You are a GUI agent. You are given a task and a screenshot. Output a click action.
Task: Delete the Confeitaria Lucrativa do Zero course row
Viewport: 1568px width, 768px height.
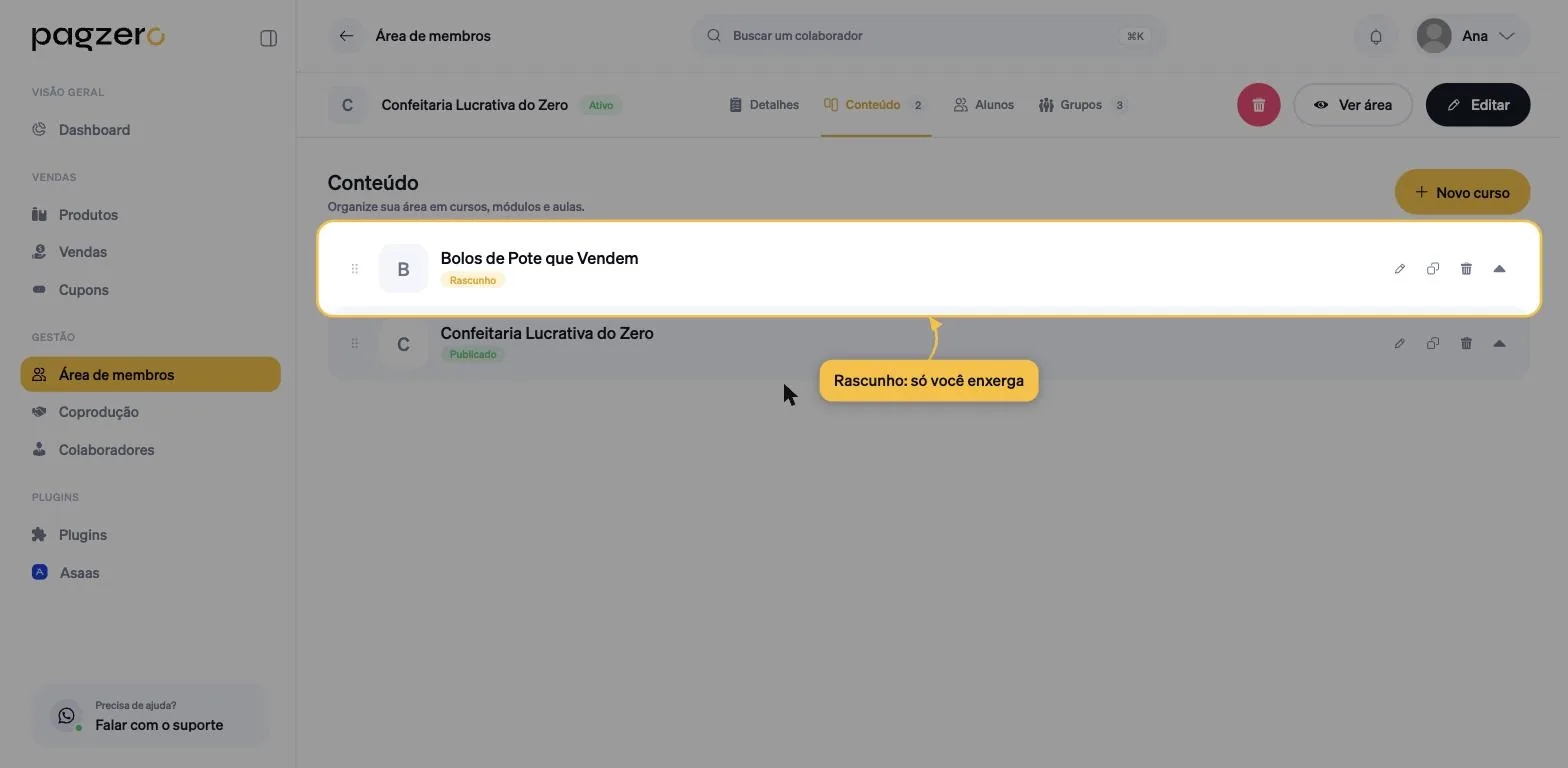pyautogui.click(x=1466, y=344)
